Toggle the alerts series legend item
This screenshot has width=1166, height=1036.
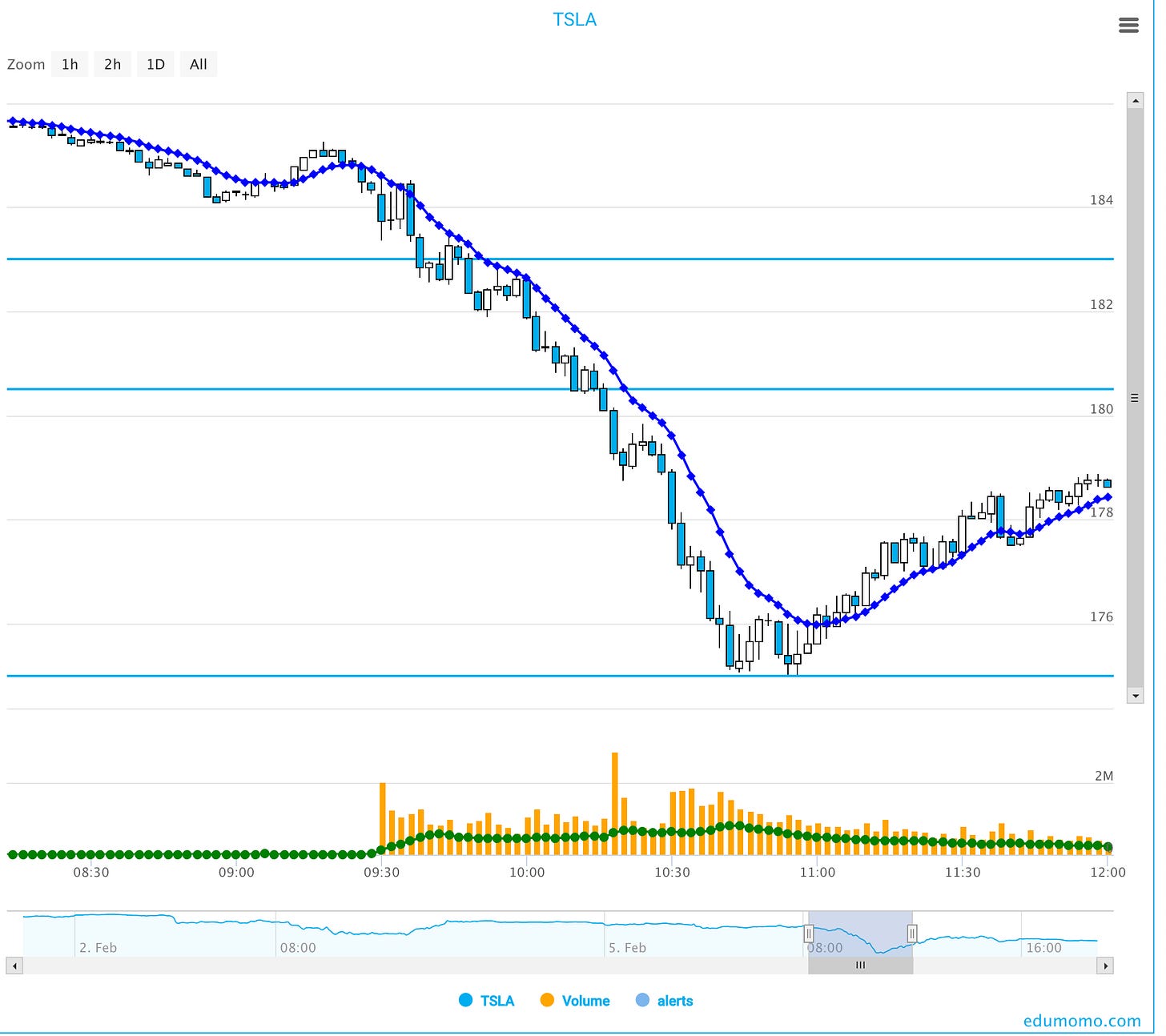664,1001
